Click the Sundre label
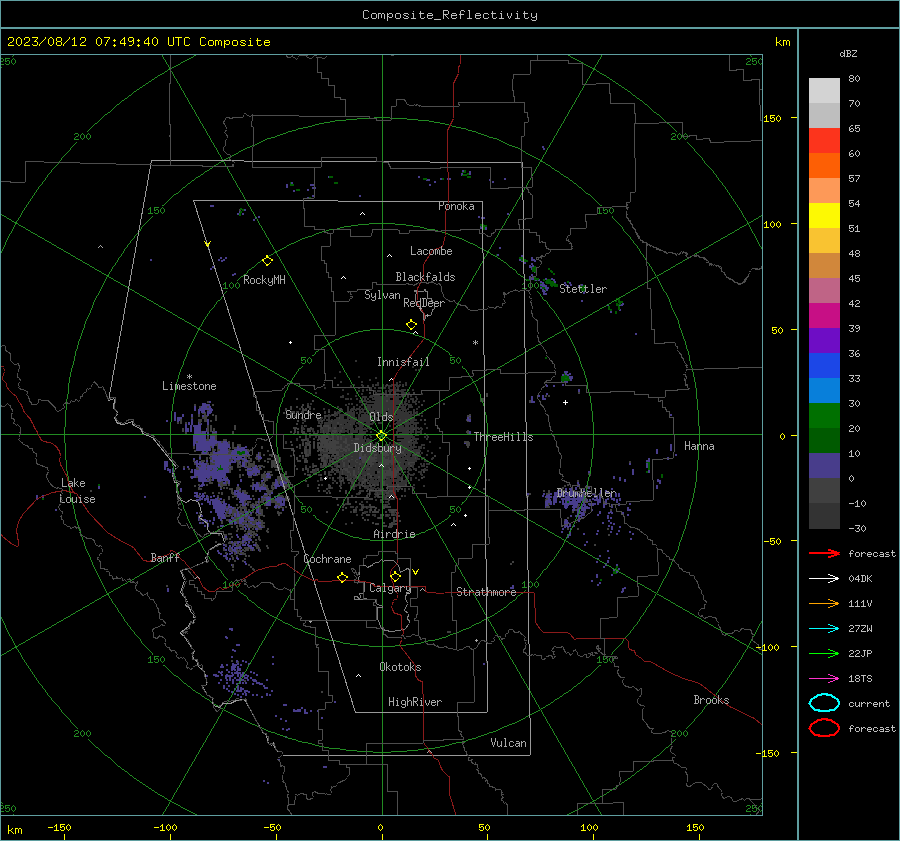900x841 pixels. [303, 414]
